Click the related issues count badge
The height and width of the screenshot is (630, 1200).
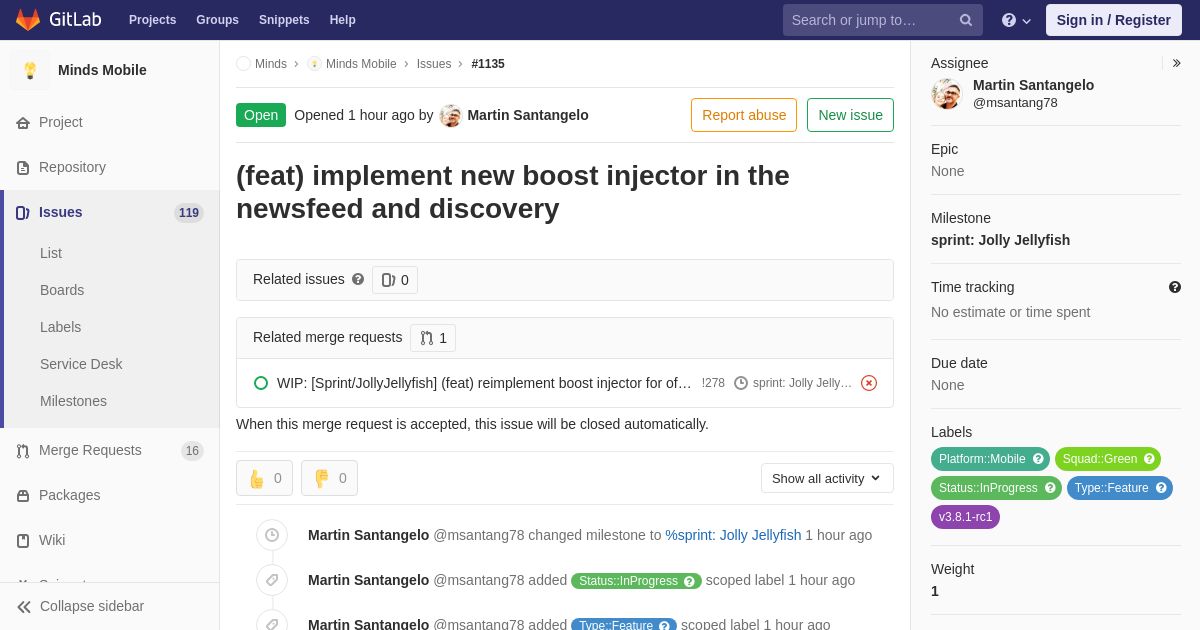tap(395, 280)
